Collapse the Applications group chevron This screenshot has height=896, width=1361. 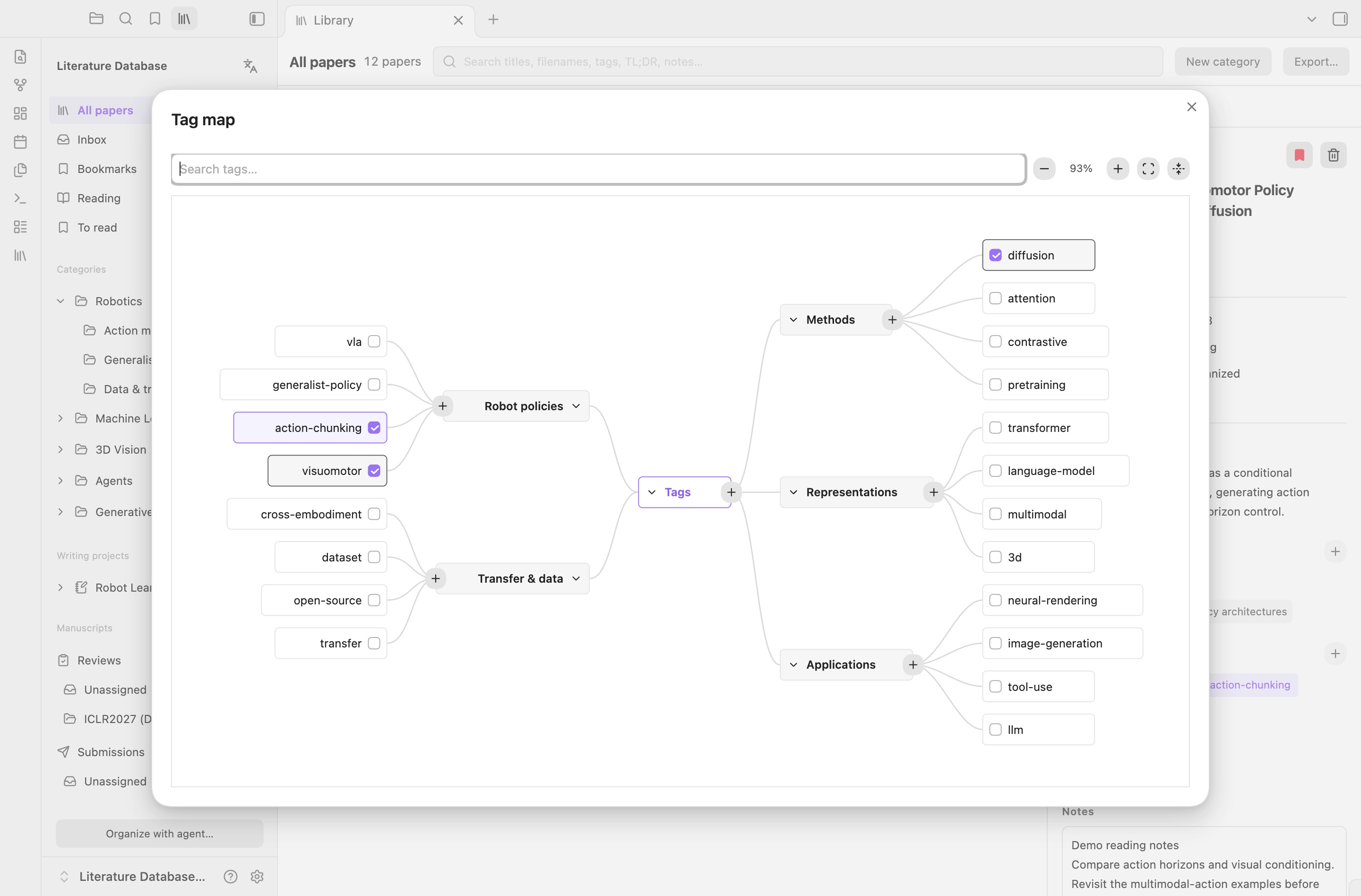(x=793, y=664)
